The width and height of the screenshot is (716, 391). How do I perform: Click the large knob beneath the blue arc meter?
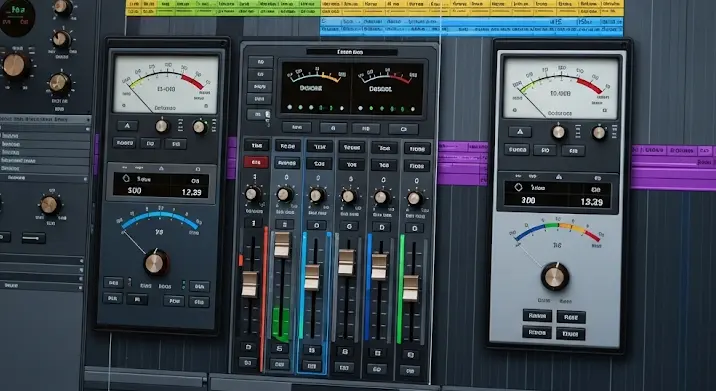pyautogui.click(x=156, y=263)
